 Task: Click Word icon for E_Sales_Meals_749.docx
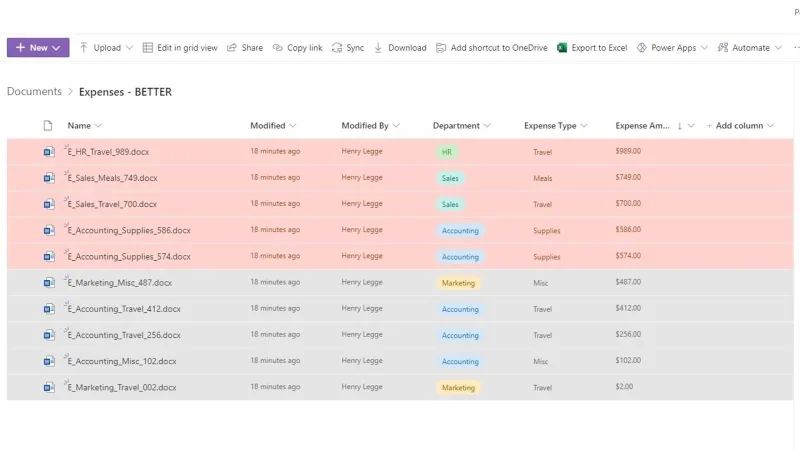coord(49,178)
